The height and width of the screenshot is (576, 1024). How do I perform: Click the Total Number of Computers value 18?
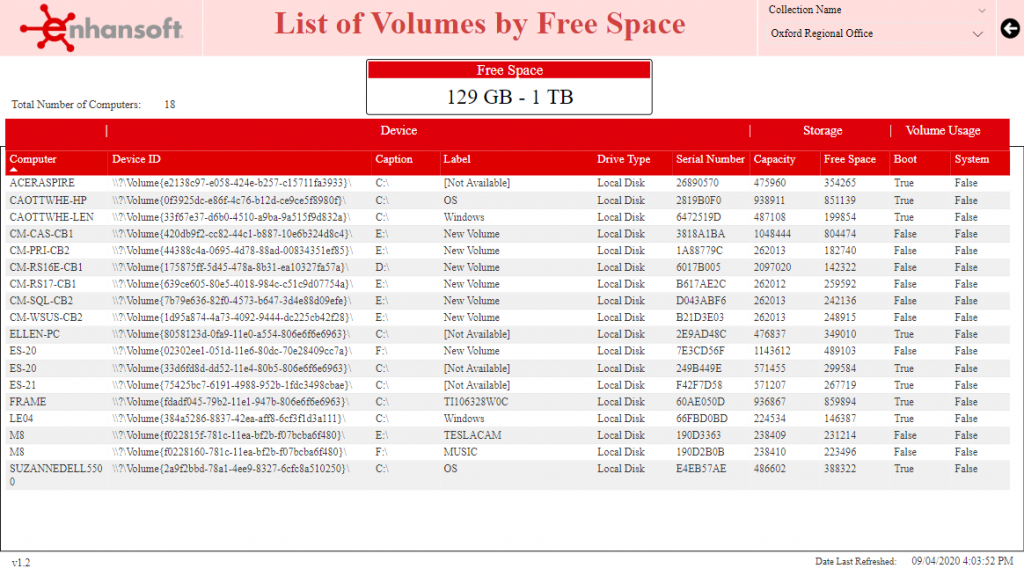[x=170, y=104]
